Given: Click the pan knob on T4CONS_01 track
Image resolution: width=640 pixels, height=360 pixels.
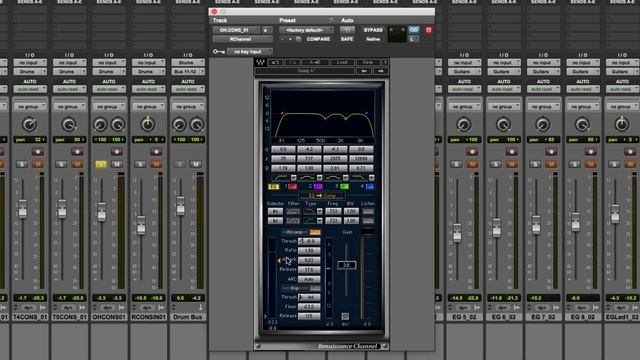Looking at the screenshot, I should (29, 124).
